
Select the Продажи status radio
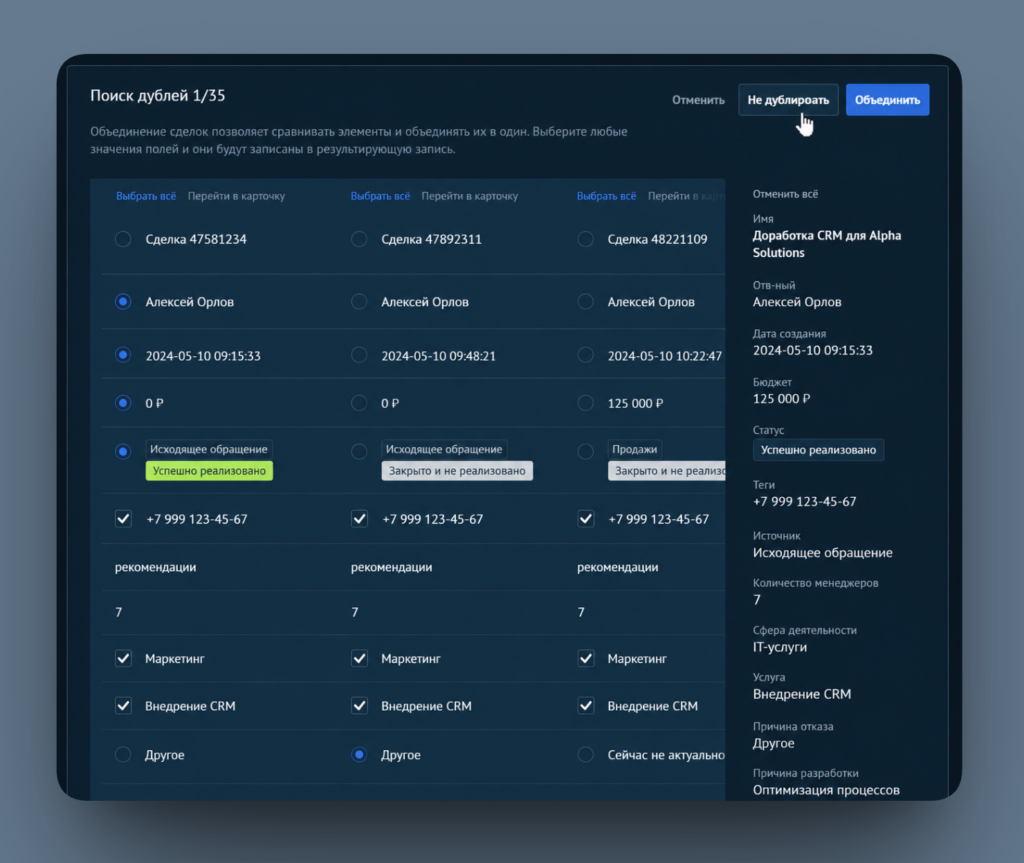(585, 451)
